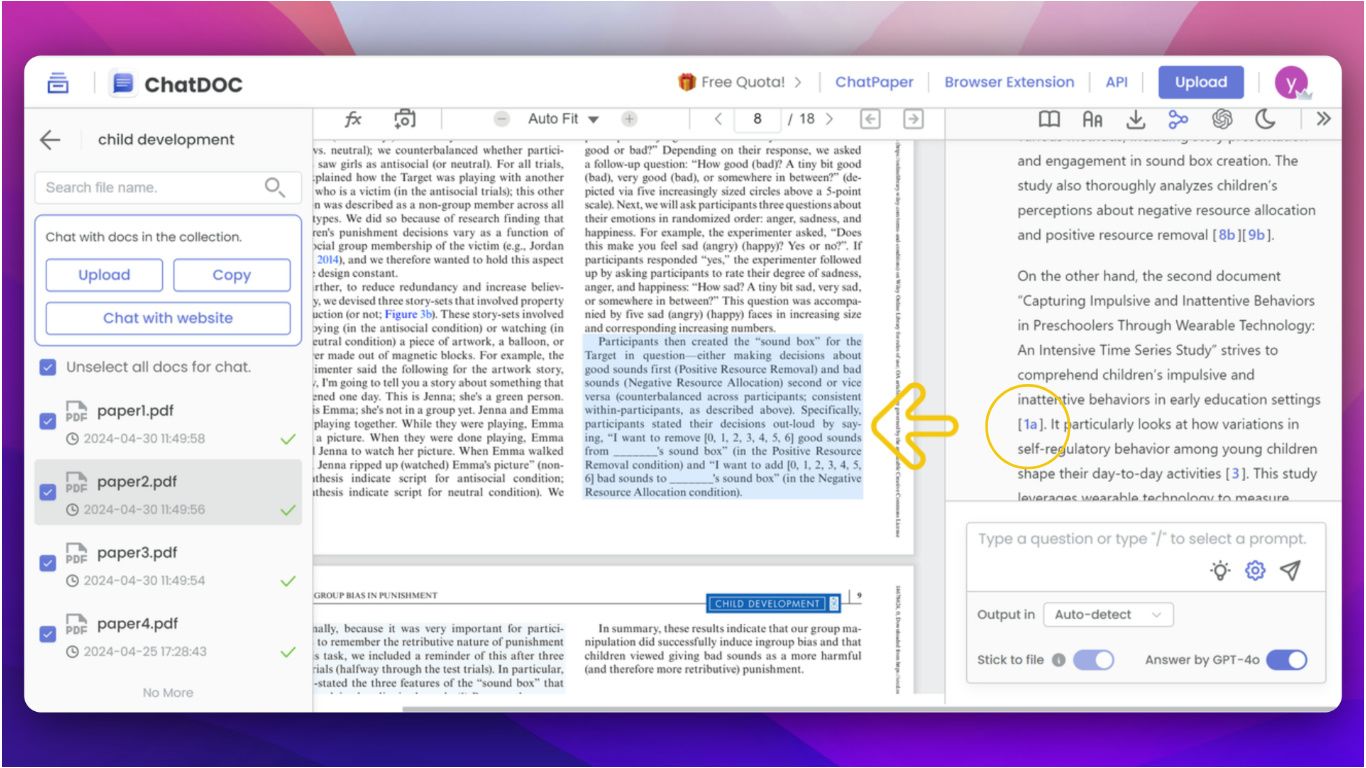Viewport: 1366px width, 768px height.
Task: Click the lightbulb prompt suggestions icon
Action: pos(1220,570)
